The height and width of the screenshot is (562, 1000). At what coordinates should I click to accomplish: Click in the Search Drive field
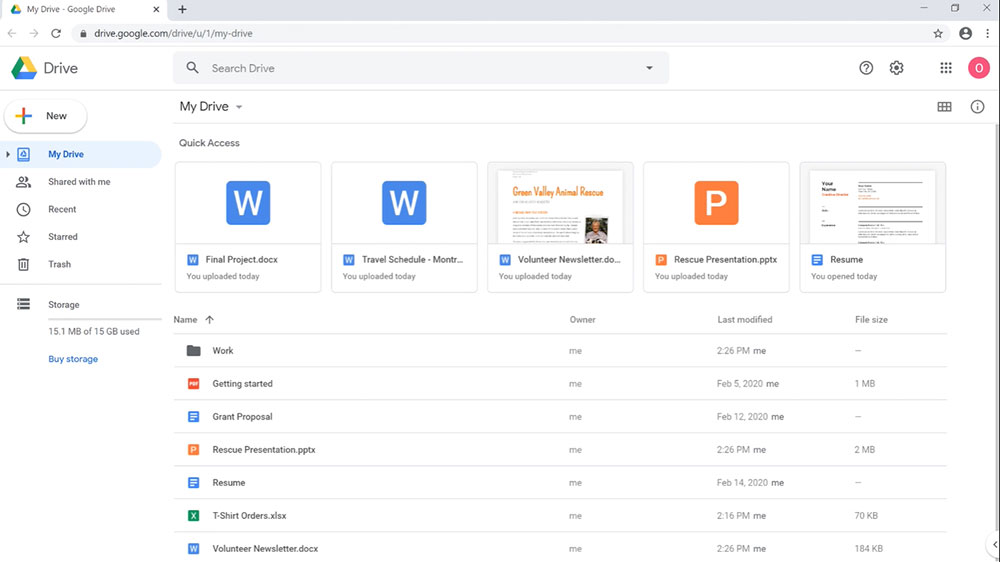(x=421, y=68)
